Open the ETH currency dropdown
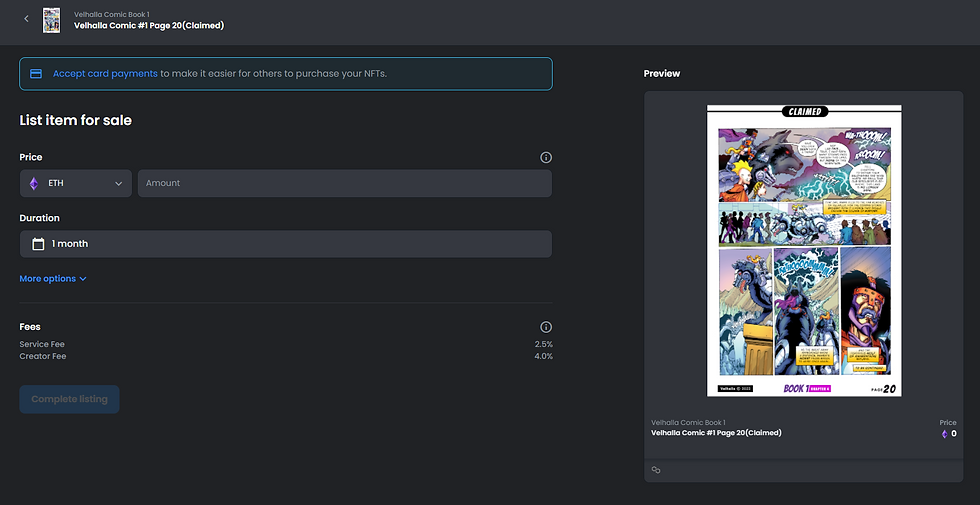 click(76, 184)
